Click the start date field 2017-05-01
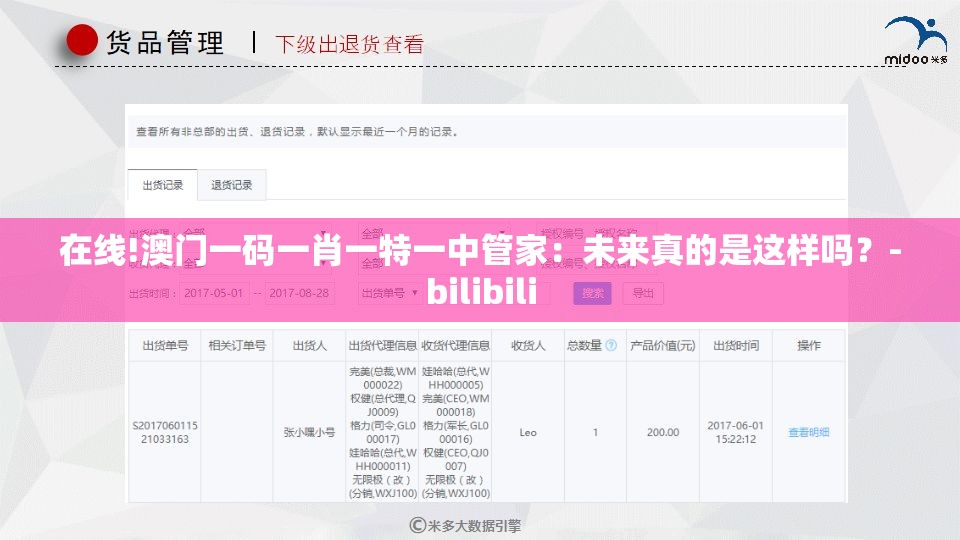This screenshot has height=540, width=960. point(214,293)
